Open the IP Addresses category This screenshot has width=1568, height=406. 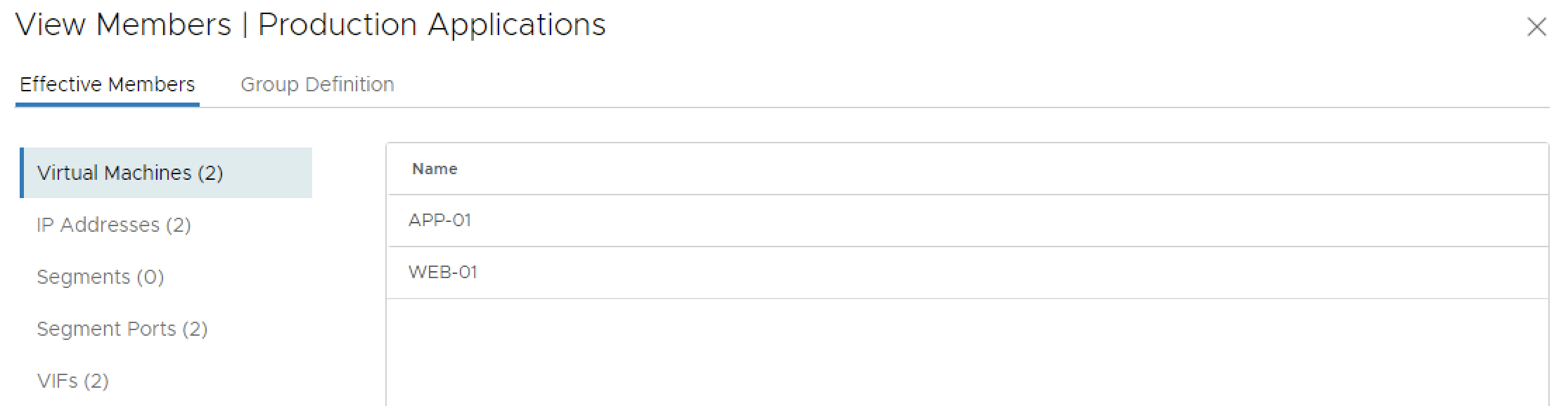[113, 225]
